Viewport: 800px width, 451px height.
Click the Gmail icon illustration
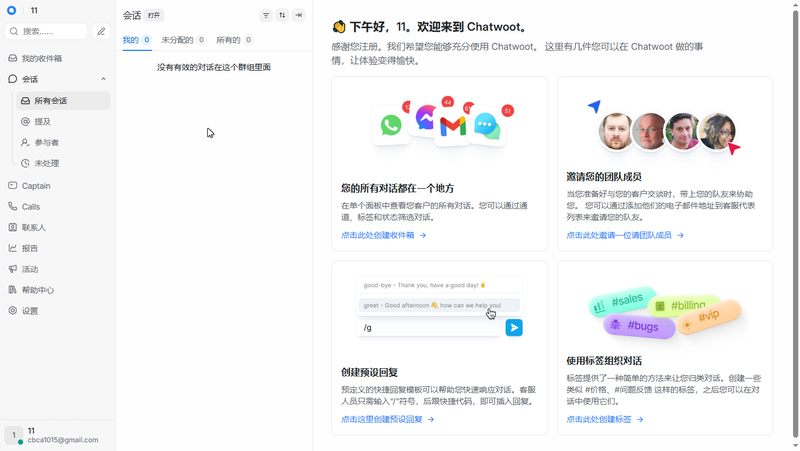click(453, 126)
